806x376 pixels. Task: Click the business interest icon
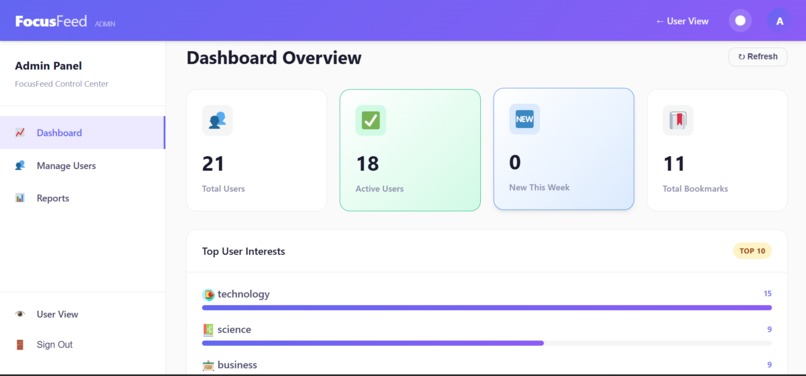208,365
